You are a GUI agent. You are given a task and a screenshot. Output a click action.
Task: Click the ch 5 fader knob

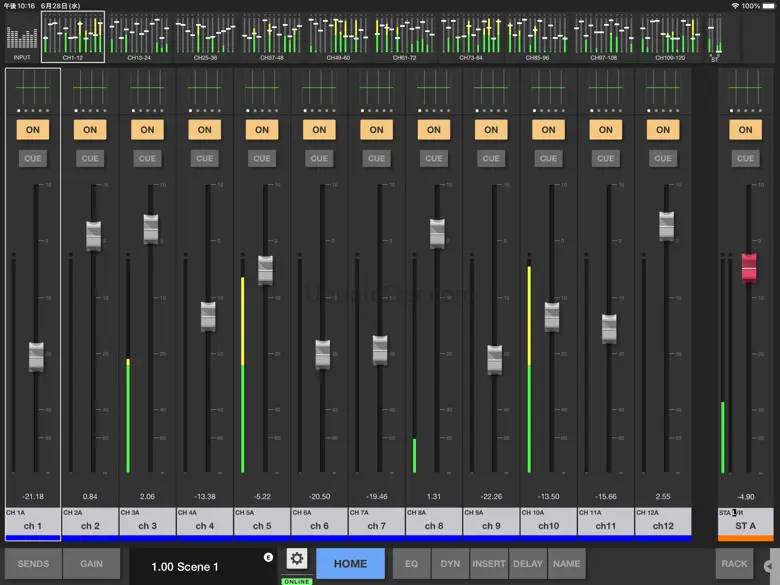click(265, 270)
